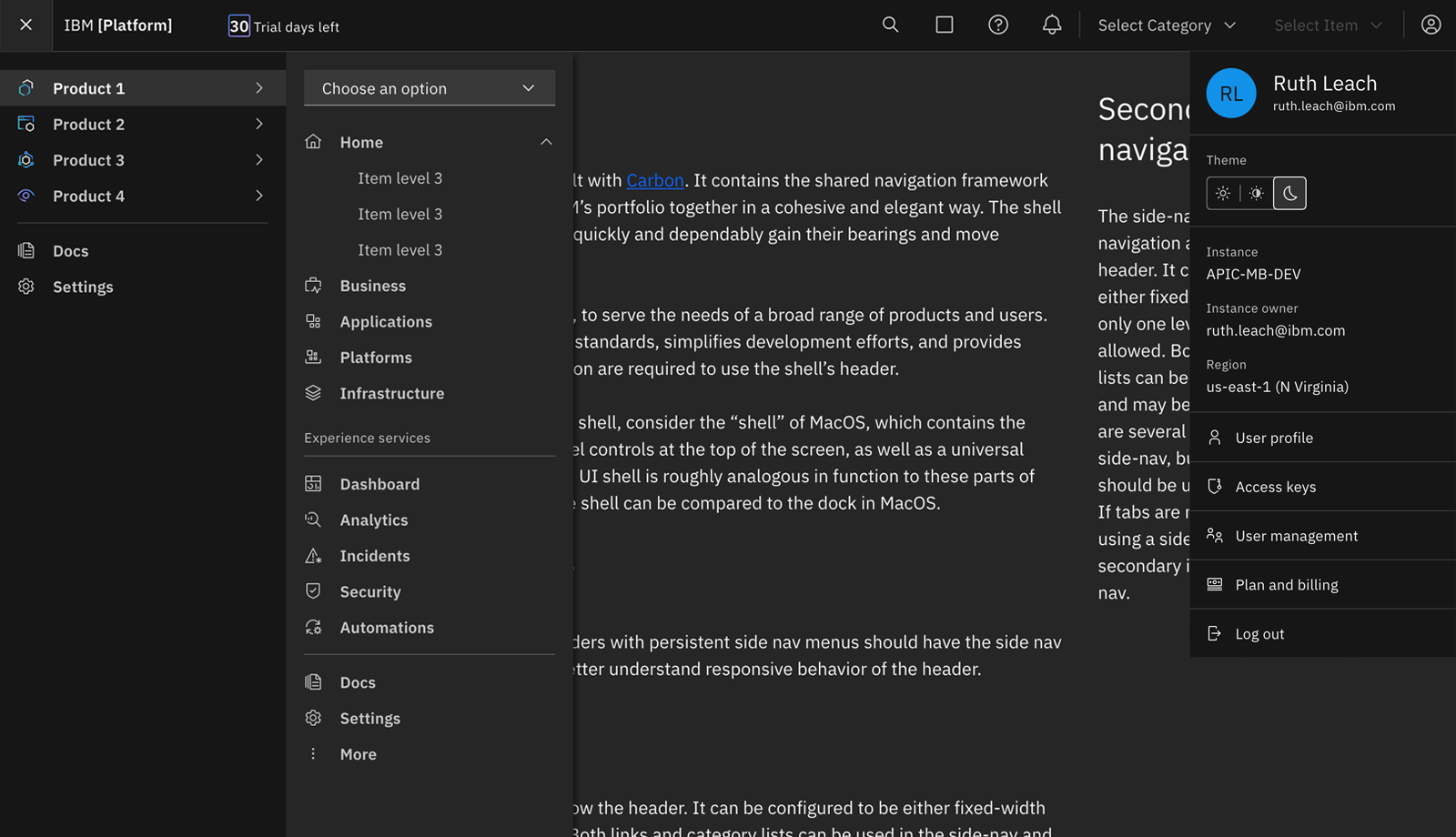
Task: Open the Analytics menu item
Action: point(374,520)
